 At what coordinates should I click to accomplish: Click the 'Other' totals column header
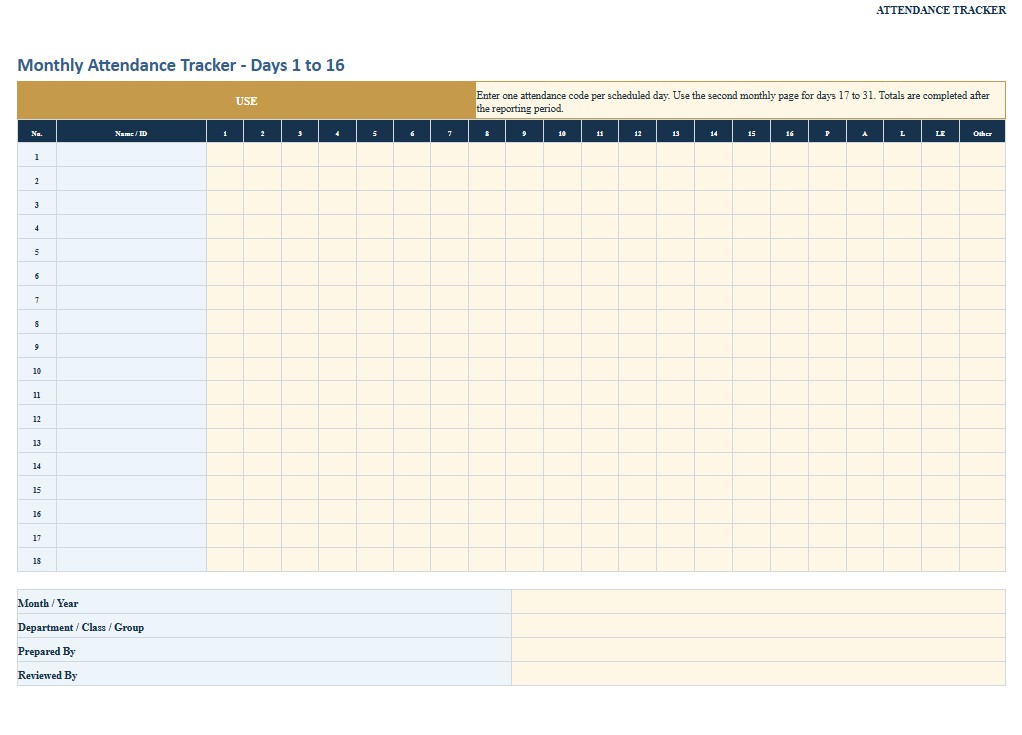point(982,132)
